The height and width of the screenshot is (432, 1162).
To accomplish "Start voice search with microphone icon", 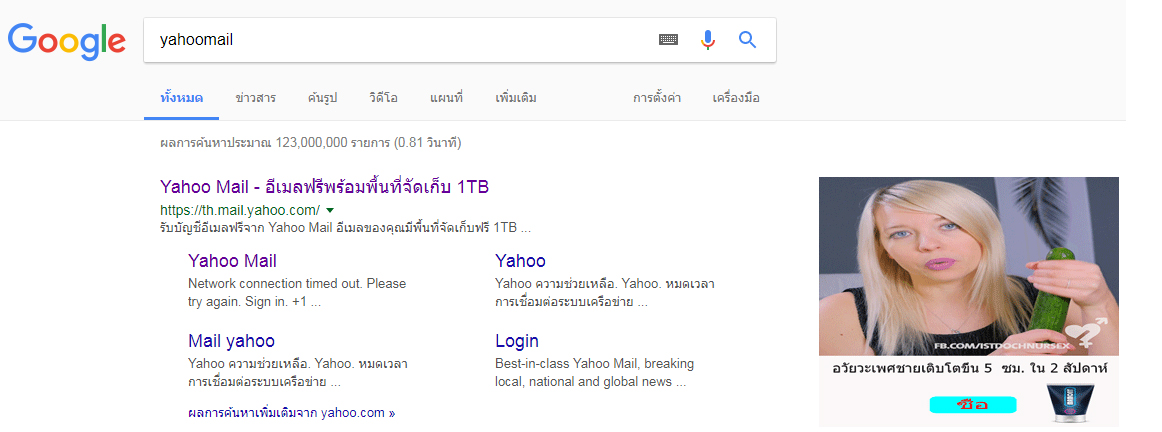I will tap(708, 40).
